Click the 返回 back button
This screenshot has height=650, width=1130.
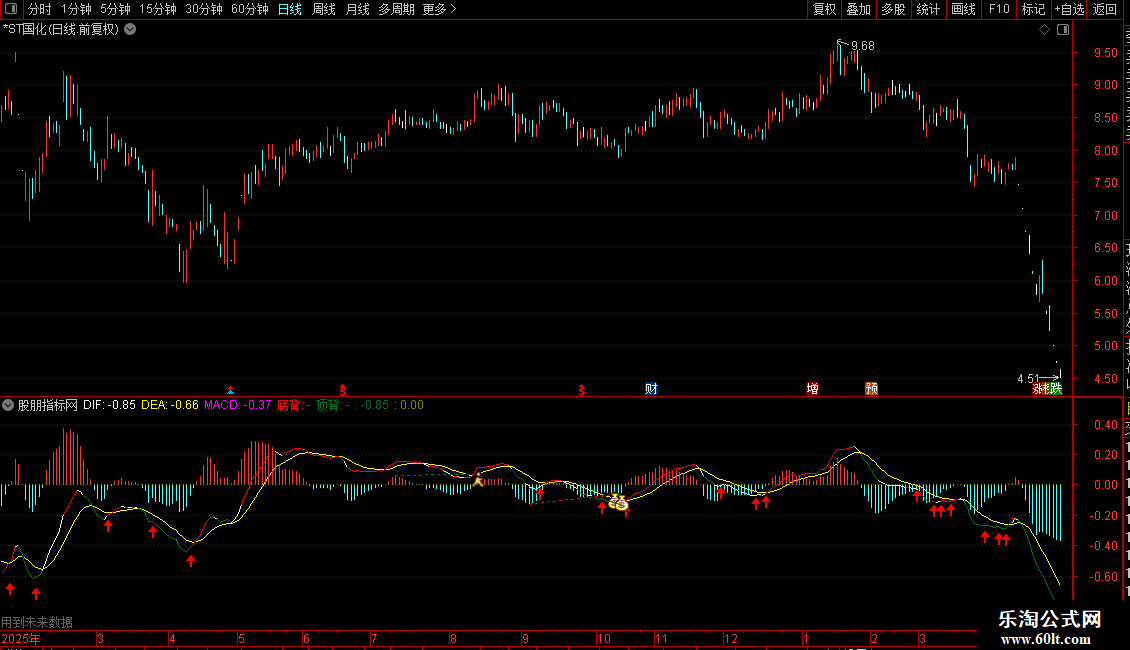pos(1104,9)
